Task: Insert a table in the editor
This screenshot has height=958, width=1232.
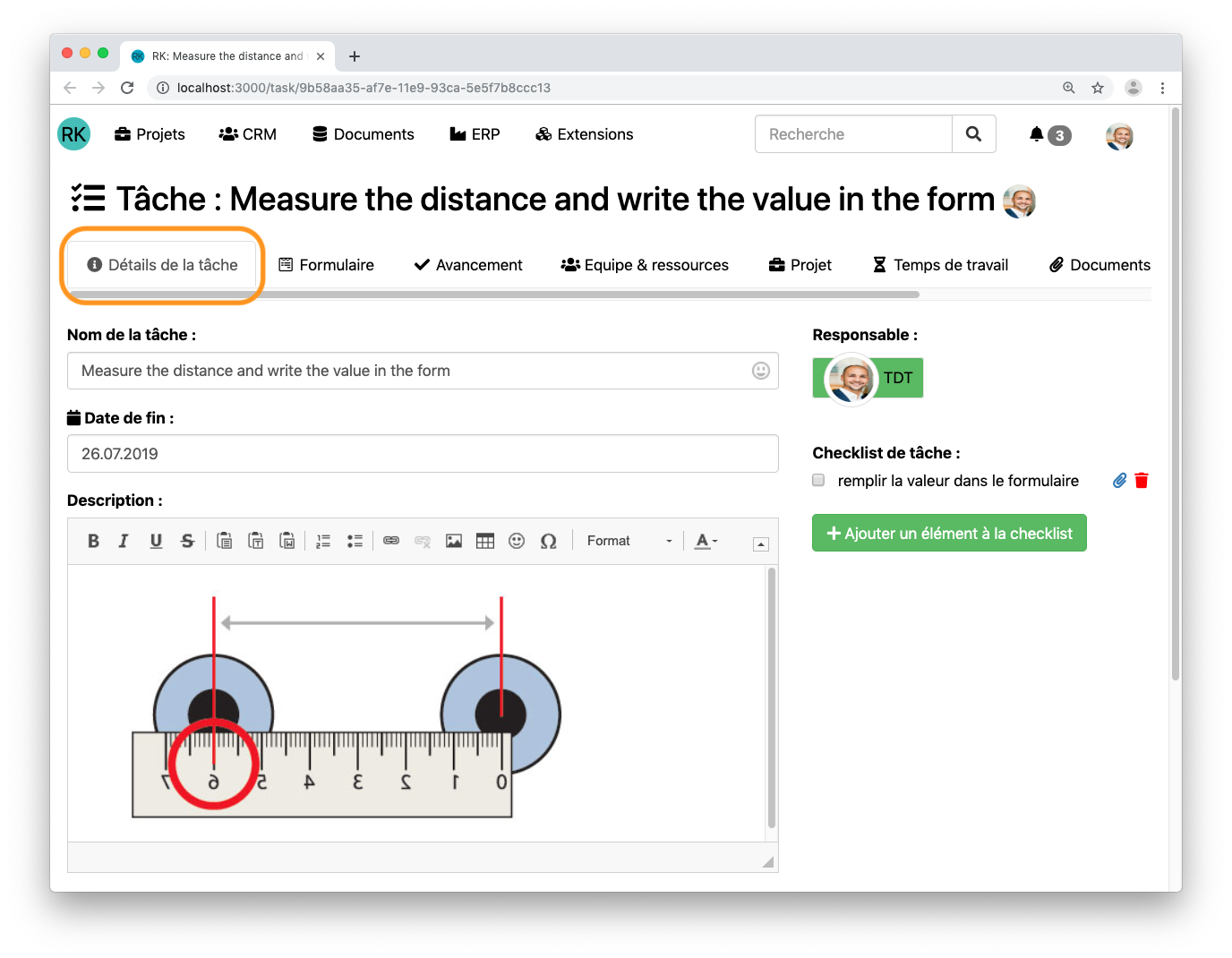Action: click(485, 541)
